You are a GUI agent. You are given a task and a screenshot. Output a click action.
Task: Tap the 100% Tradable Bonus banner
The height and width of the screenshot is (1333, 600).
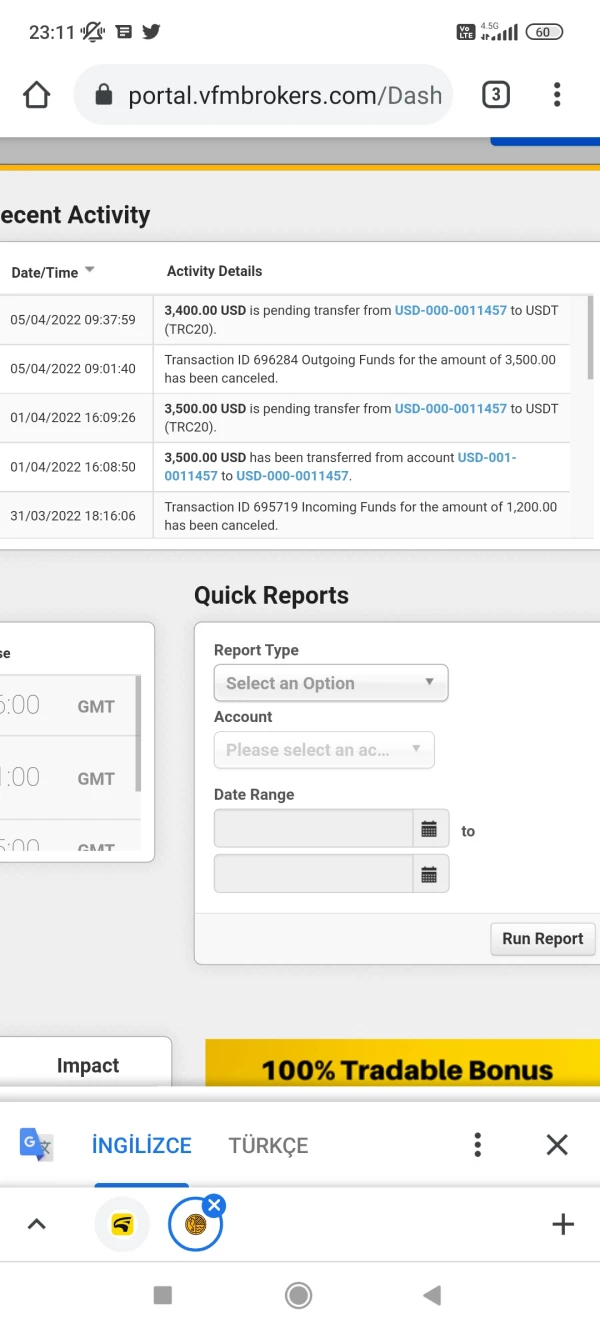coord(403,1066)
